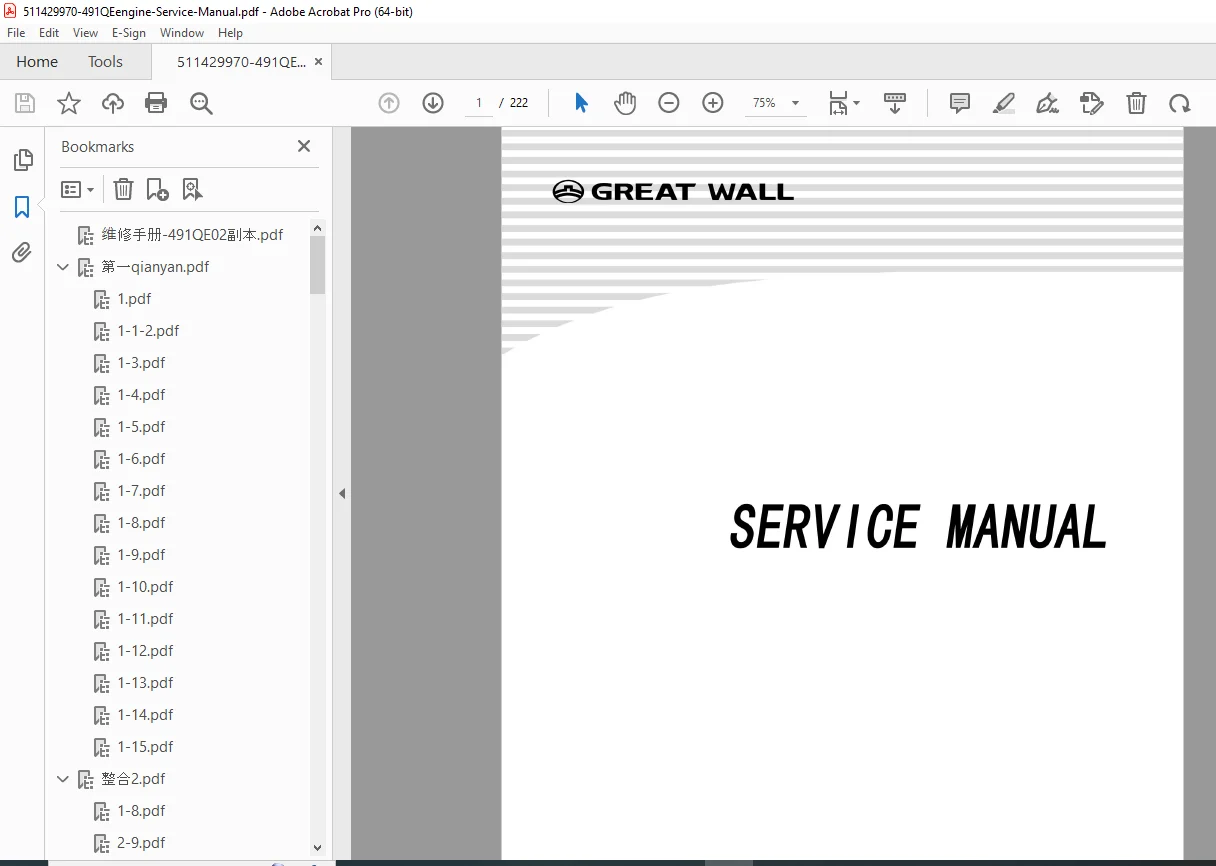Image resolution: width=1216 pixels, height=866 pixels.
Task: Click the upload to cloud icon
Action: 113,103
